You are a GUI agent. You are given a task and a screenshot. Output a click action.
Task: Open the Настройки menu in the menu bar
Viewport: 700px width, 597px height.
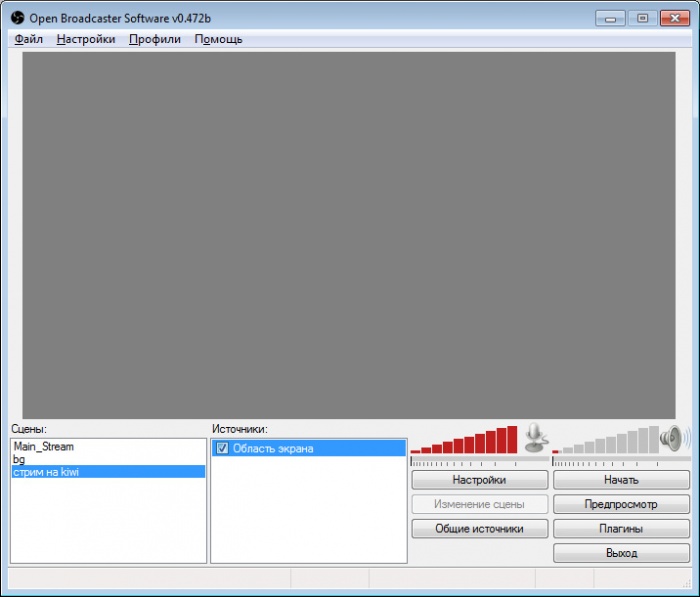coord(86,39)
